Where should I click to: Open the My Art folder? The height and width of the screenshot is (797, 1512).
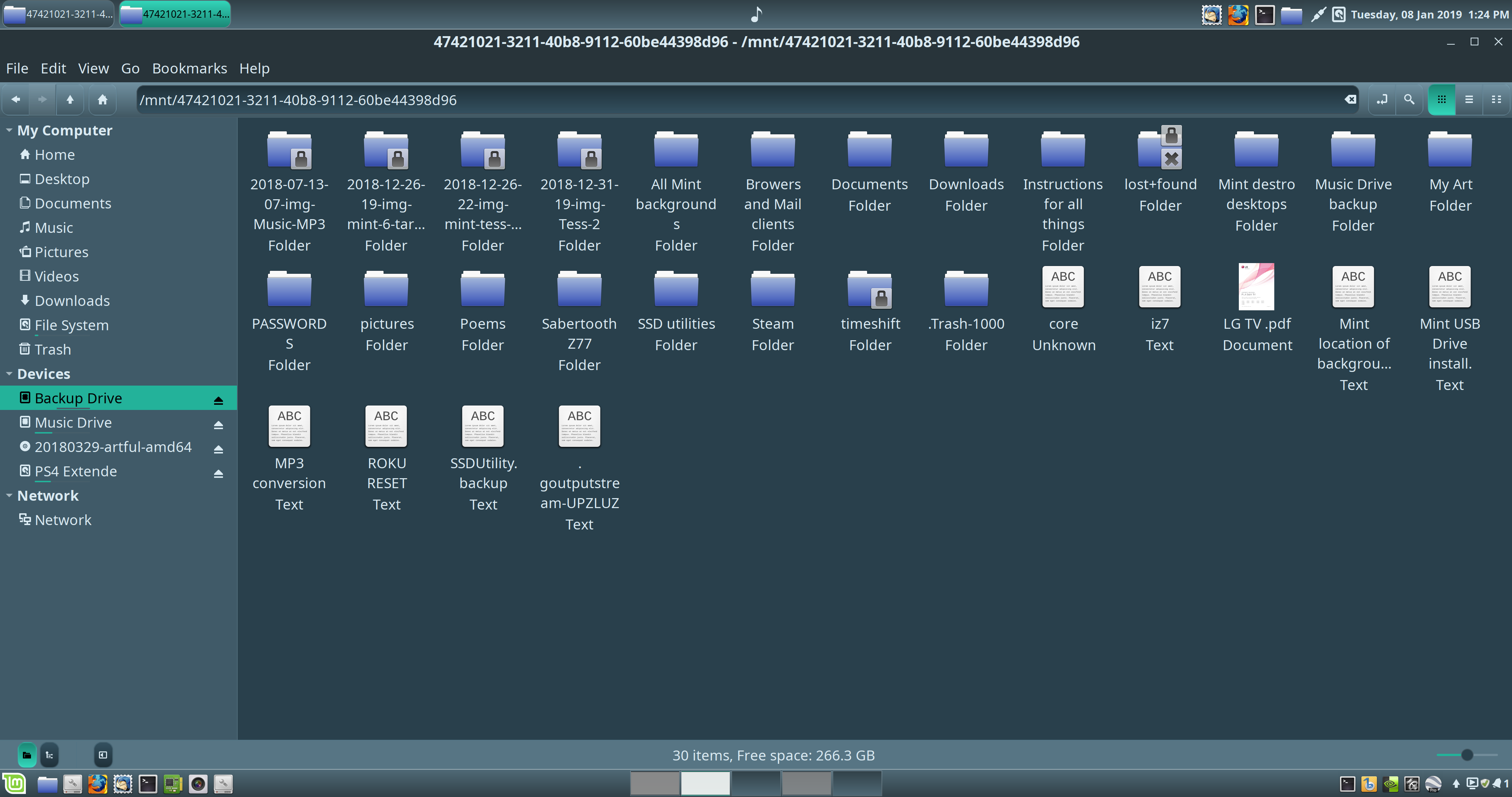[1450, 148]
